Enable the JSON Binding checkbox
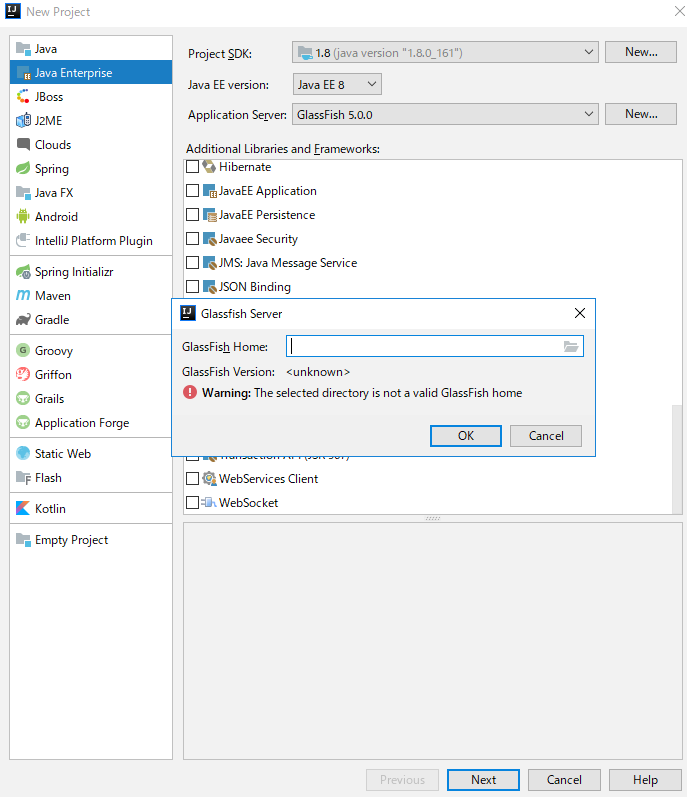The width and height of the screenshot is (687, 797). [193, 287]
